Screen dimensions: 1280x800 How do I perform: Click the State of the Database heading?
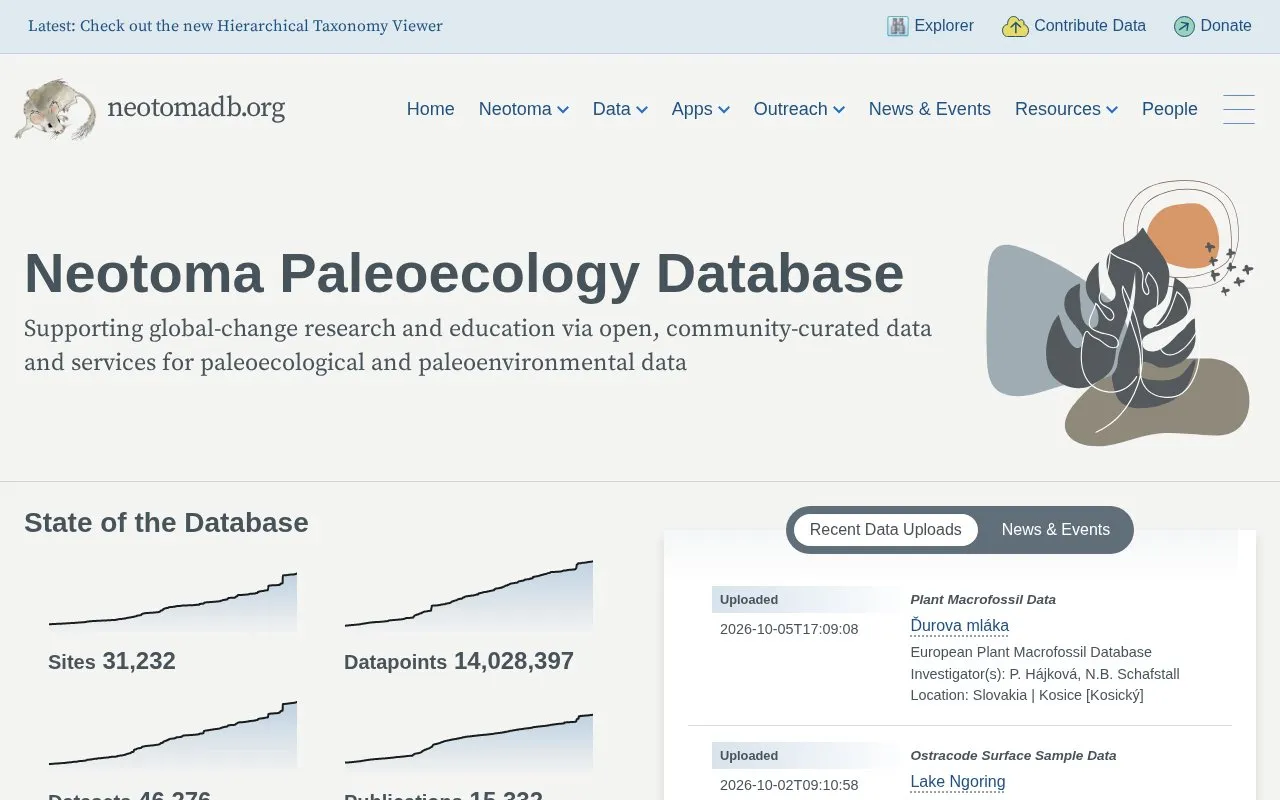tap(166, 523)
